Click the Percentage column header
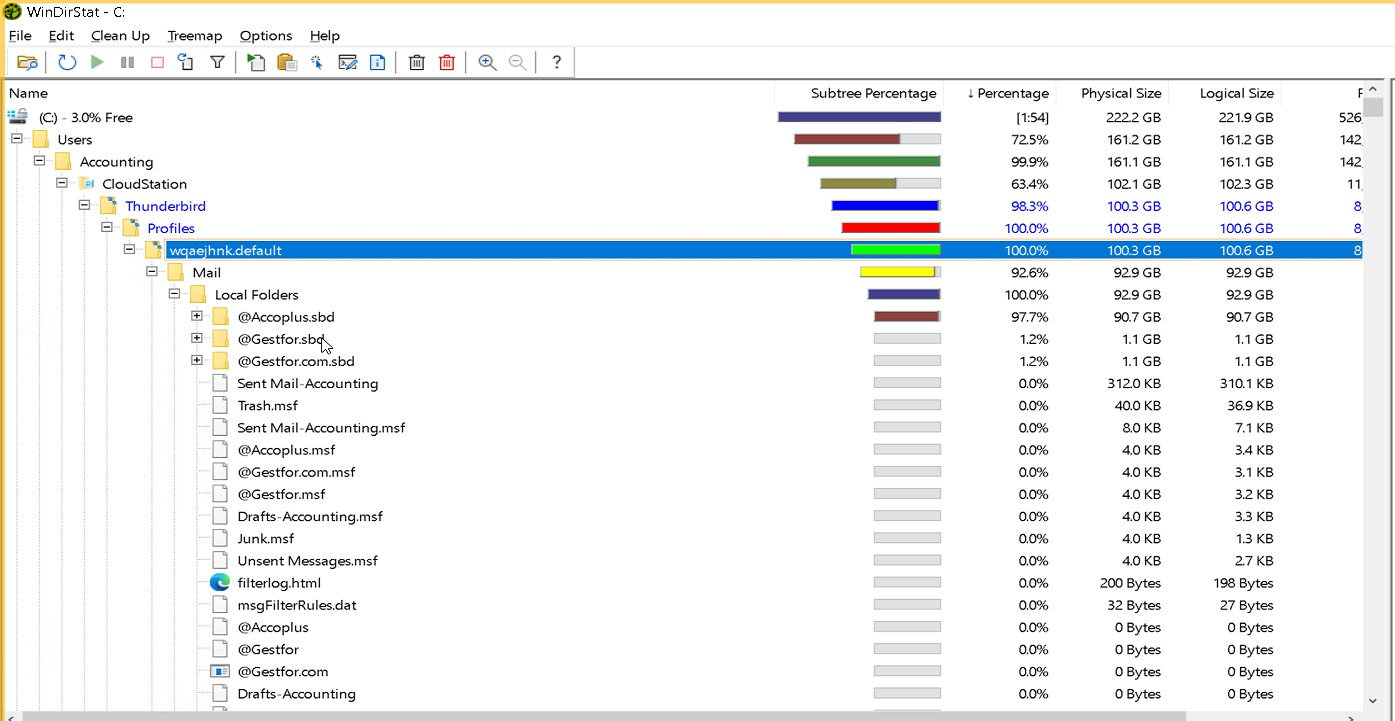The height and width of the screenshot is (721, 1395). (x=1000, y=93)
